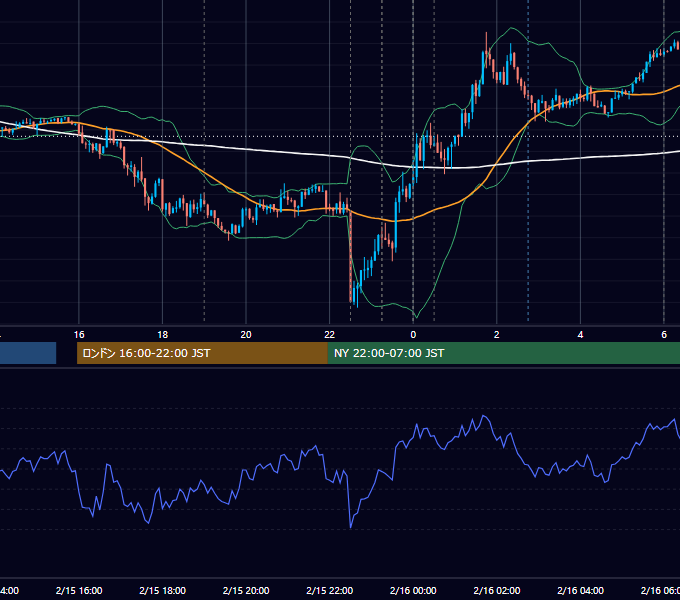
Task: Click the 18 hour label on chart axis
Action: tap(162, 335)
